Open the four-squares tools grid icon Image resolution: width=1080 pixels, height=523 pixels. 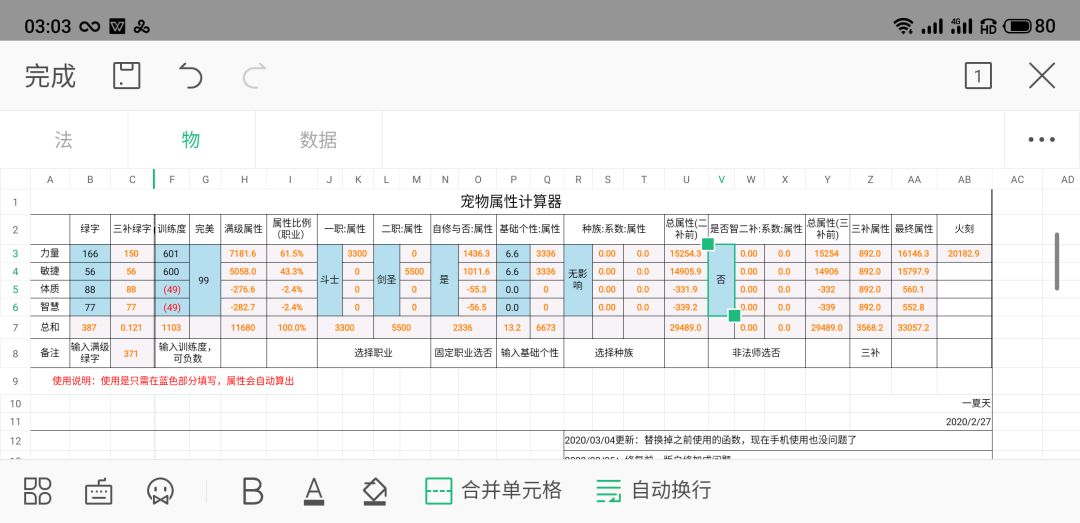click(x=38, y=491)
